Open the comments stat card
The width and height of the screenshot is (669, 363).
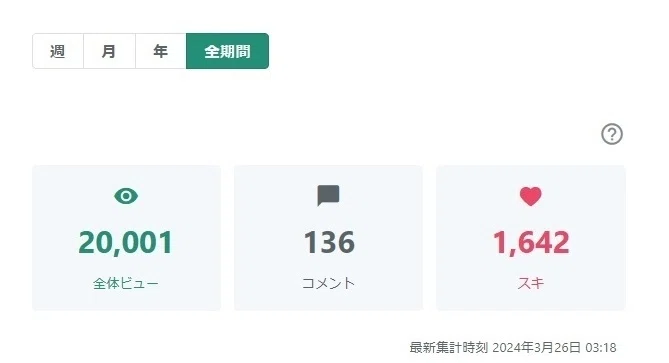328,238
